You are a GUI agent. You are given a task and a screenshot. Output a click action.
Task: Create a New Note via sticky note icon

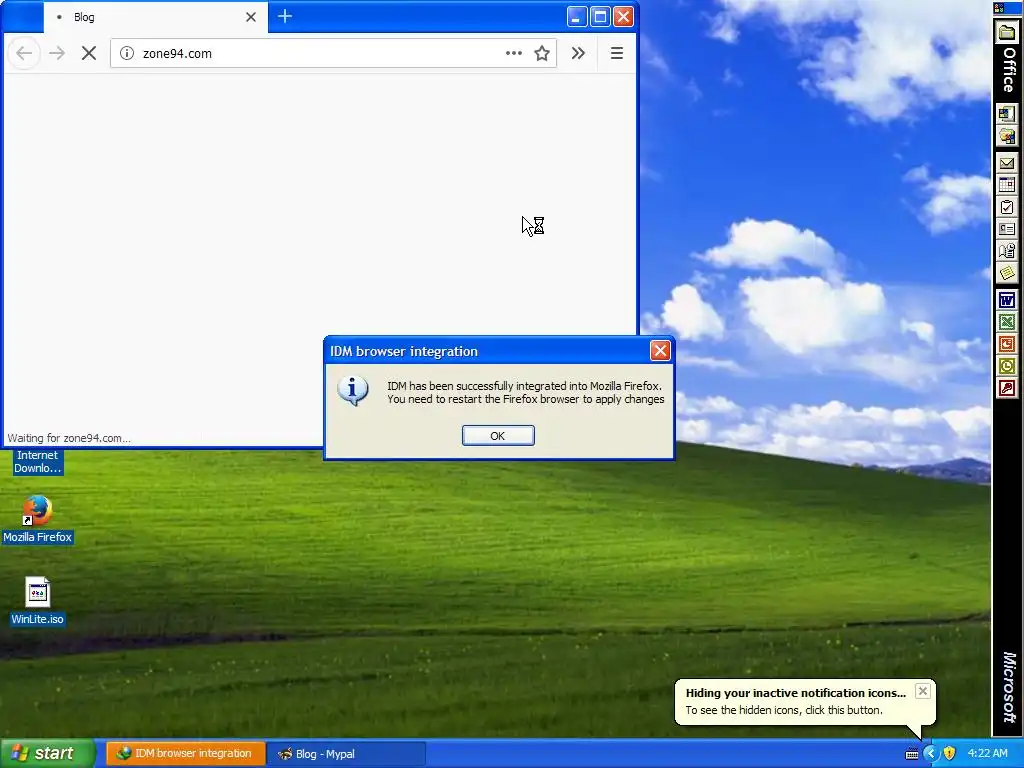point(1007,272)
